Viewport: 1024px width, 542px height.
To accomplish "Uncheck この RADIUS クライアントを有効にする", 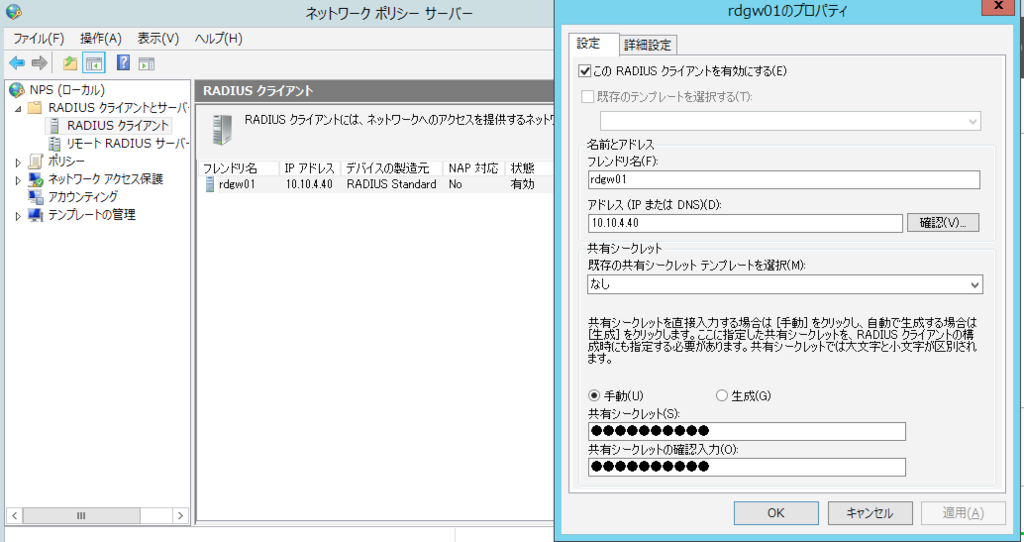I will click(585, 71).
